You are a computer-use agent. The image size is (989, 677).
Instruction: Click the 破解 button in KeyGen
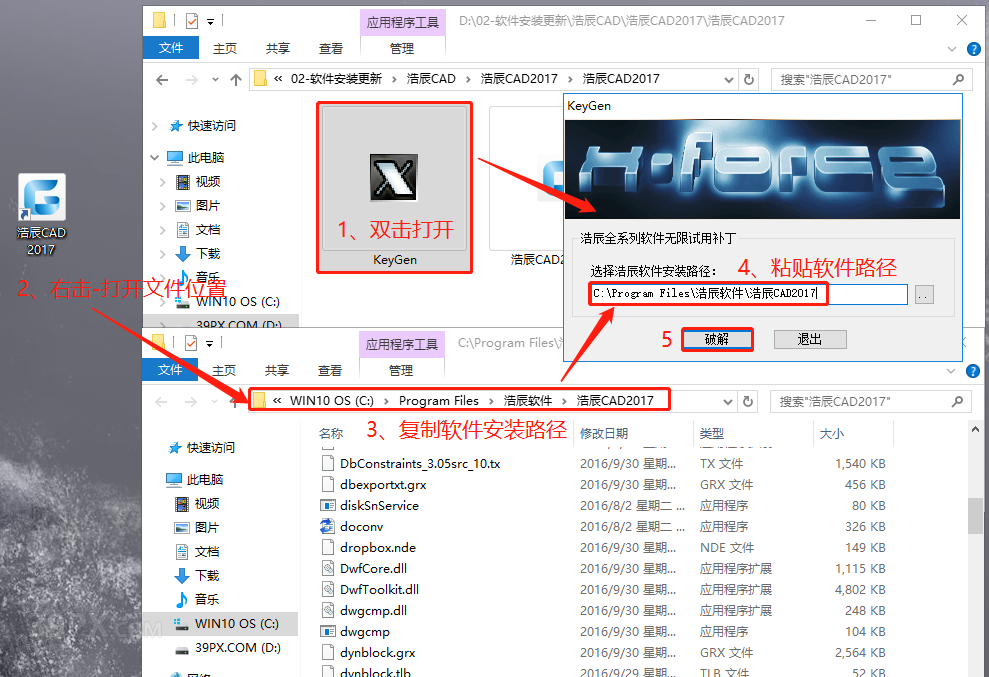pos(717,339)
